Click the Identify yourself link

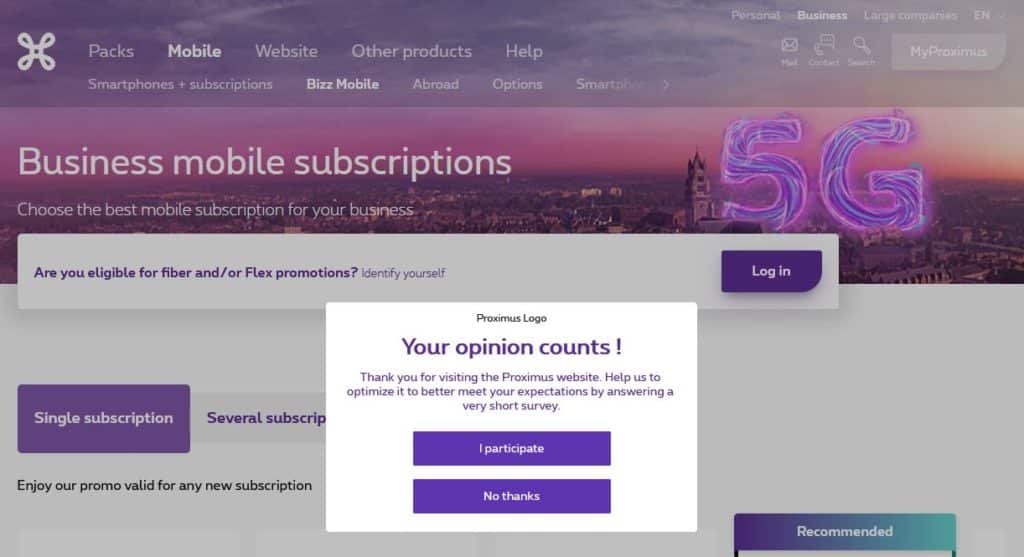click(x=403, y=273)
